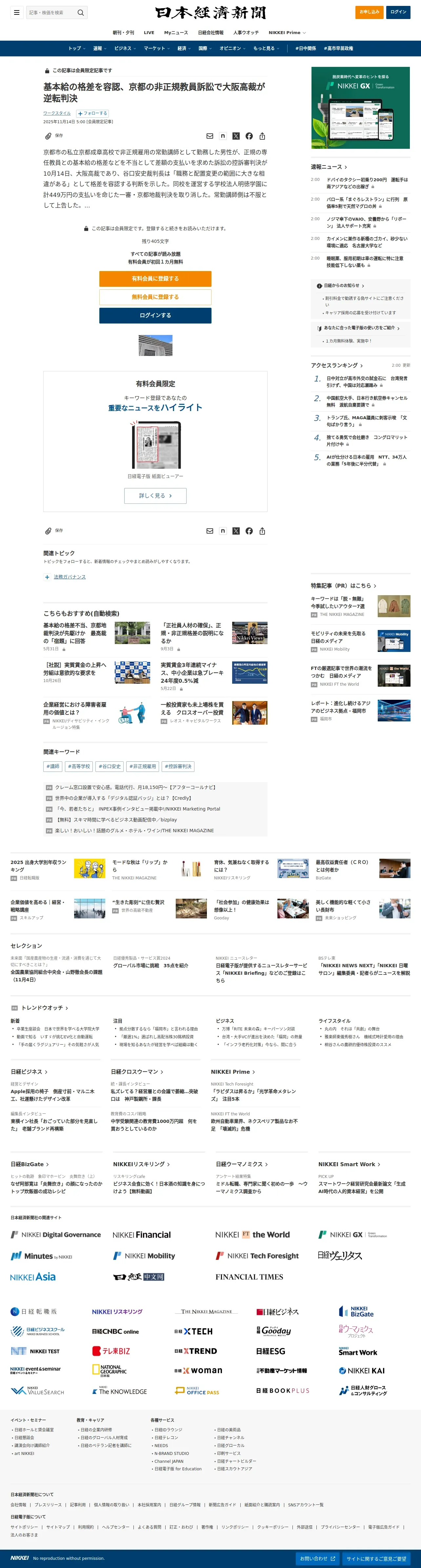
Task: Share on X using the icon under the headline
Action: [x=236, y=136]
